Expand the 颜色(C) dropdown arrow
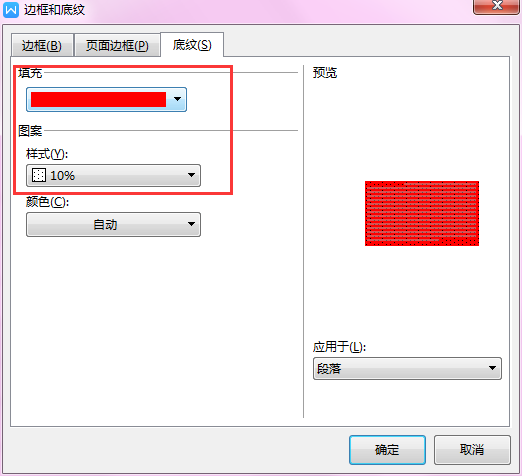522x476 pixels. [191, 224]
